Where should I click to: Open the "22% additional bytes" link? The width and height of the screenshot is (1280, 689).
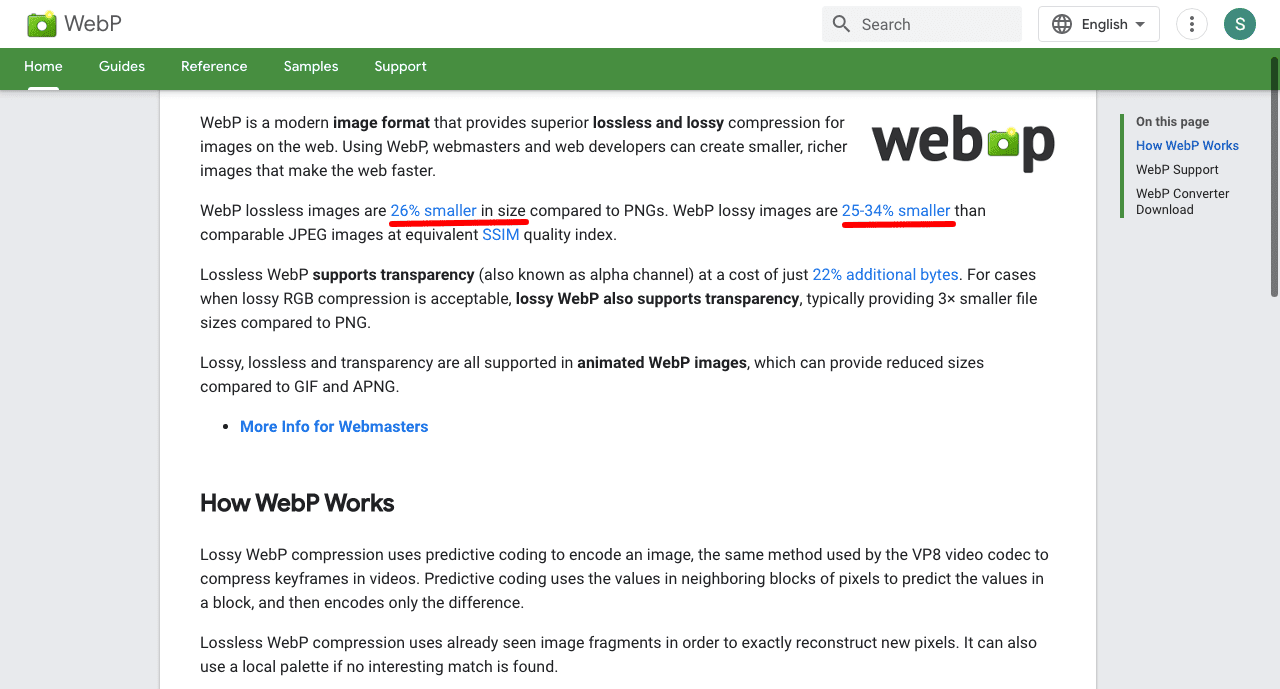885,275
